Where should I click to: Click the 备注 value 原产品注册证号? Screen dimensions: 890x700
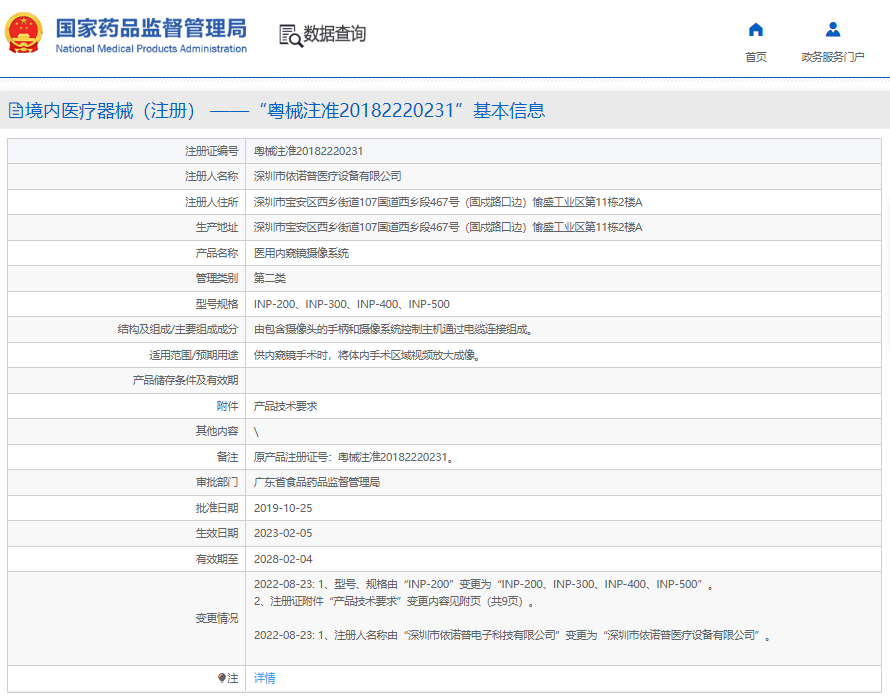click(x=354, y=457)
